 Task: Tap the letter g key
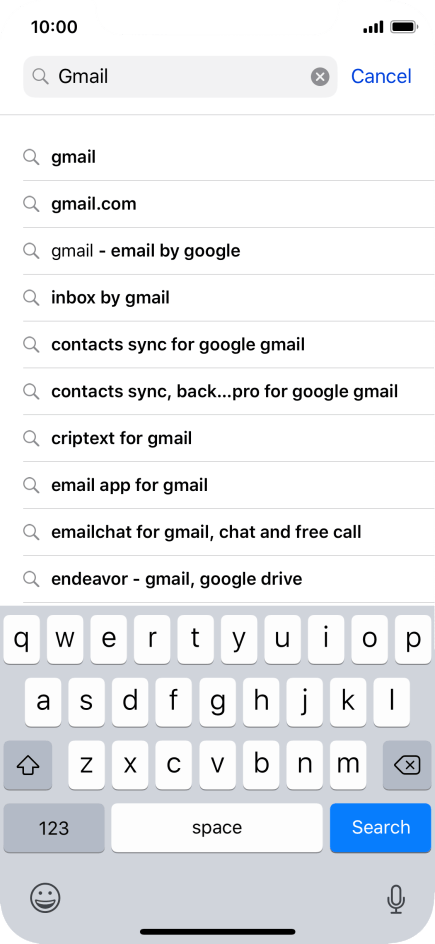[x=217, y=702]
